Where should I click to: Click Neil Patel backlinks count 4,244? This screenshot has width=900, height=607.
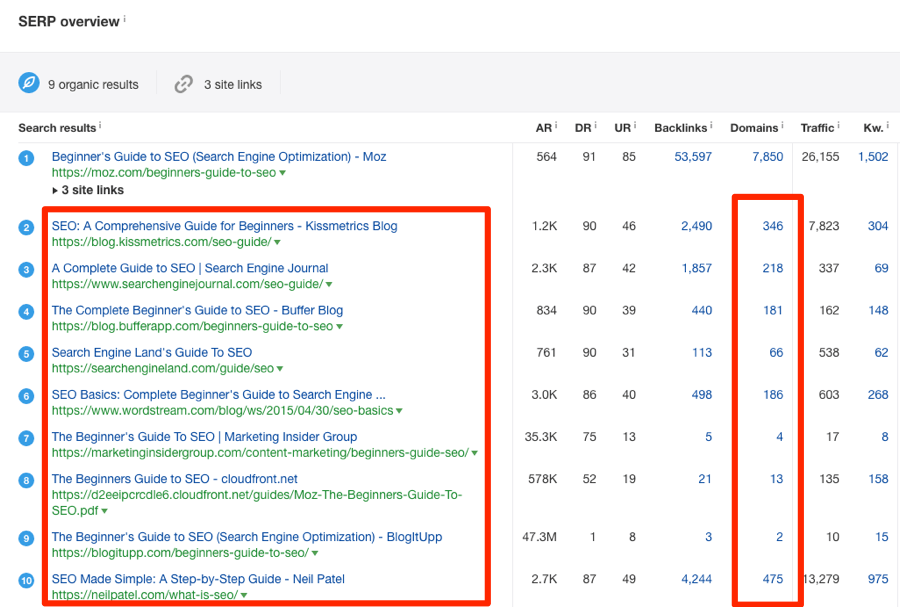(x=696, y=579)
